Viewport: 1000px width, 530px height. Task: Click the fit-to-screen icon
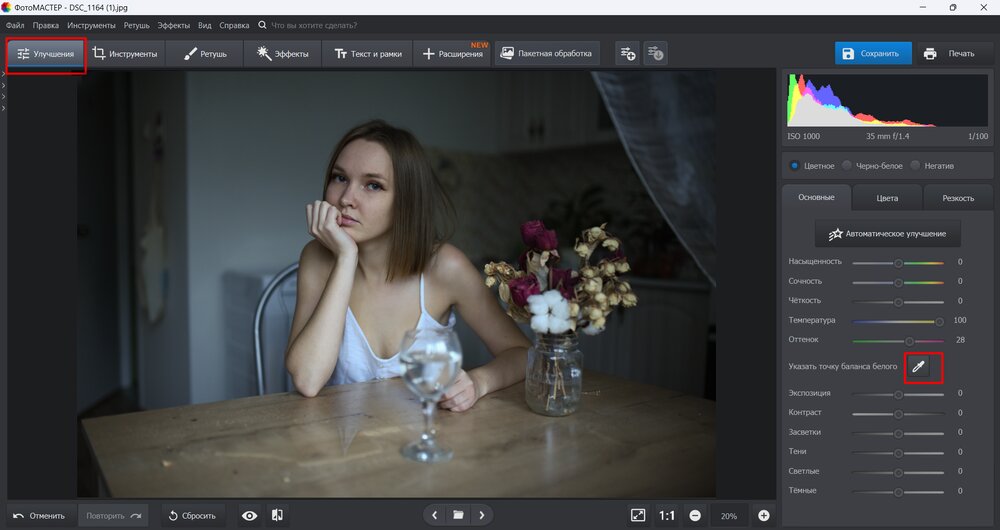click(x=638, y=515)
